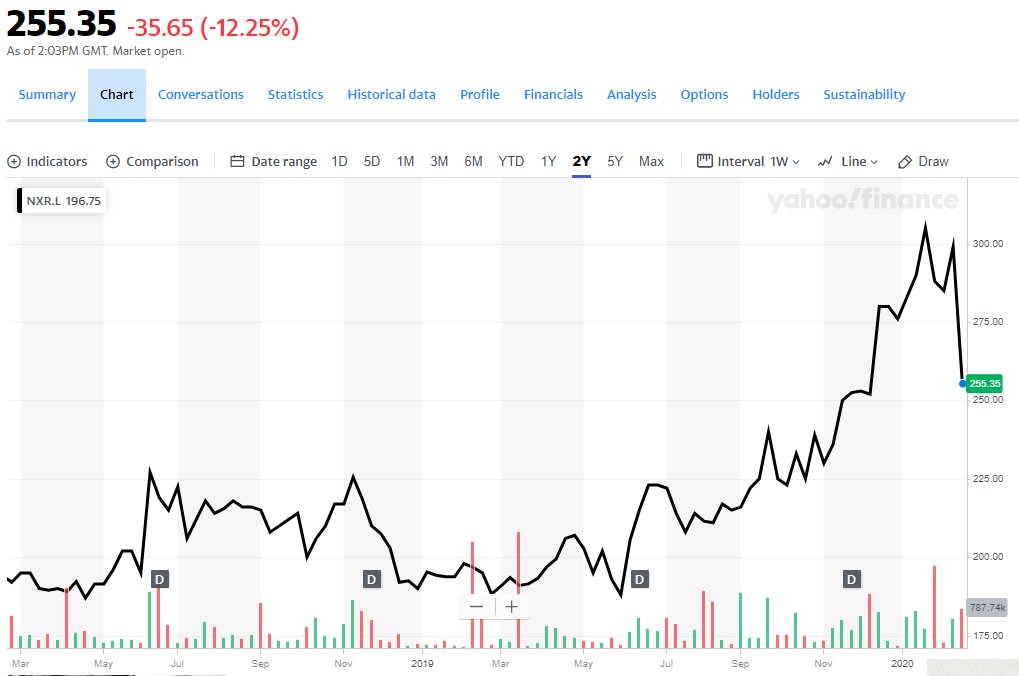Click the 787.74k volume label
This screenshot has width=1019, height=676.
pyautogui.click(x=987, y=608)
